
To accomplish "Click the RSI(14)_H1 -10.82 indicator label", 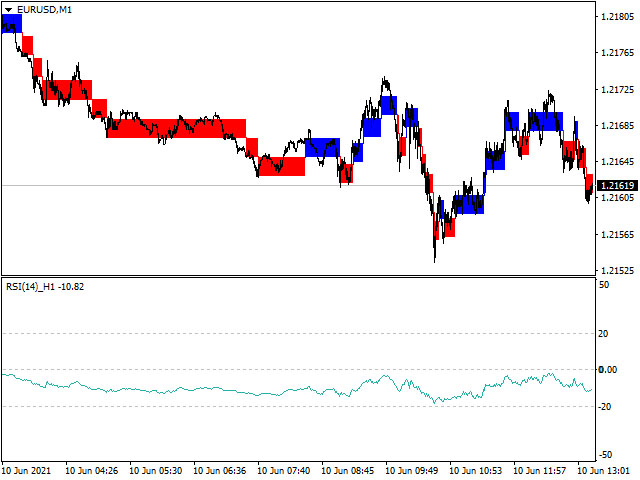I will tap(45, 287).
